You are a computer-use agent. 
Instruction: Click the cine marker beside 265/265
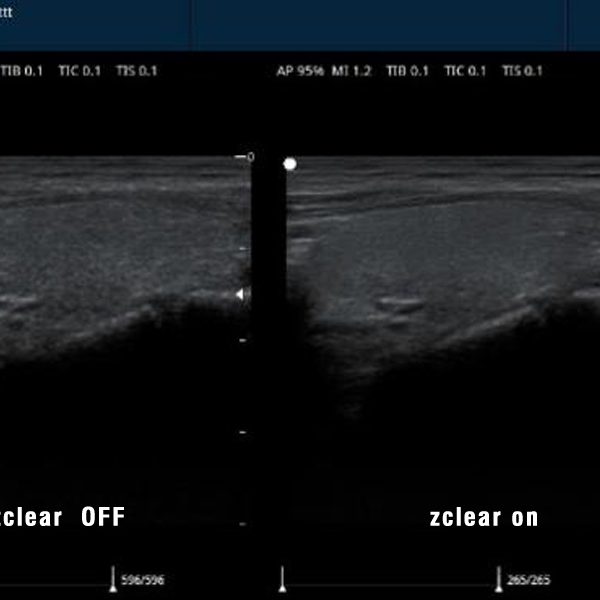pyautogui.click(x=497, y=579)
